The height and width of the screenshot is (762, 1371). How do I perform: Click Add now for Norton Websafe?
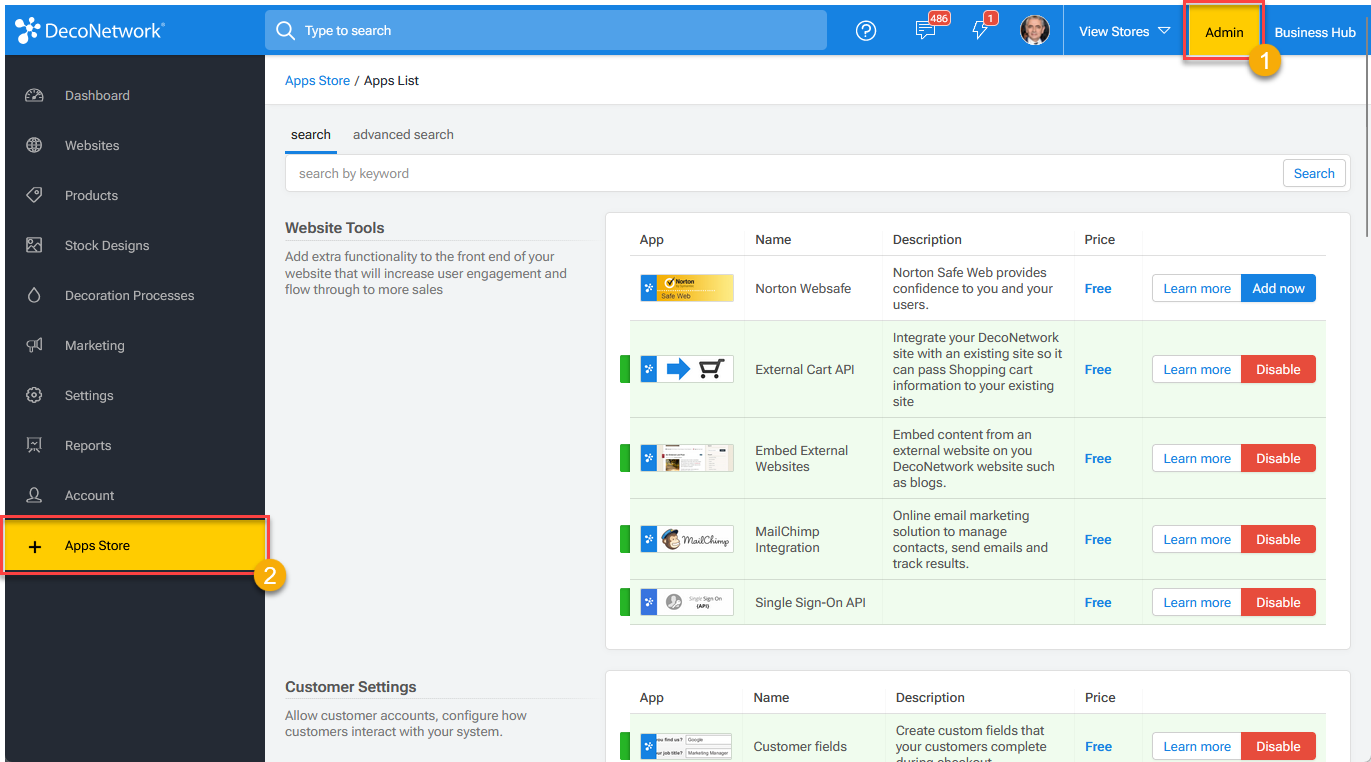tap(1278, 289)
